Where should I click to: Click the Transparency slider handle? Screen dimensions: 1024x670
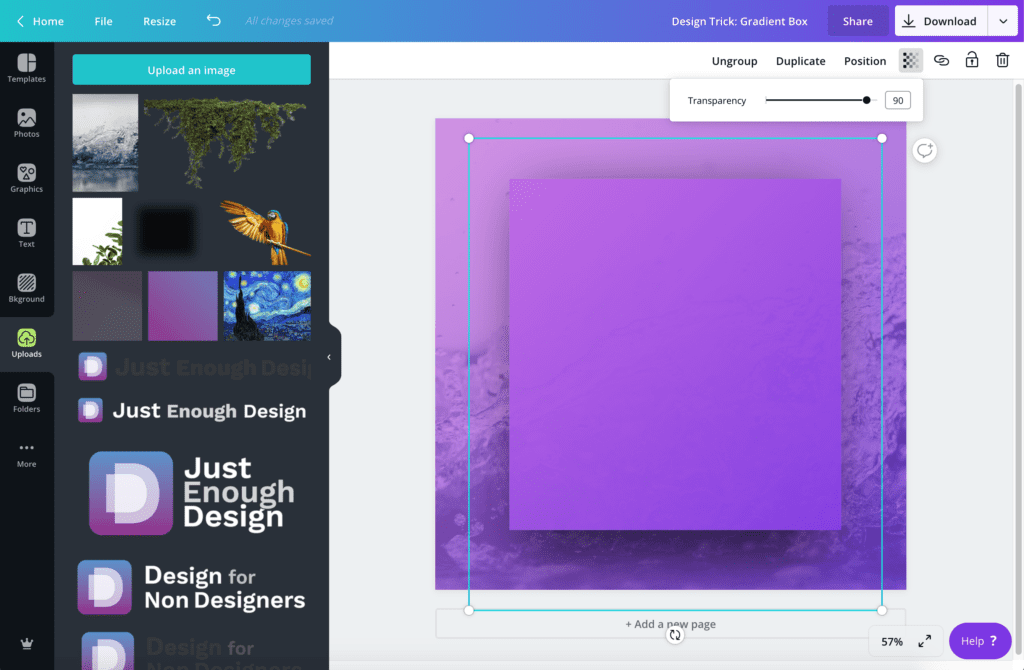point(866,100)
